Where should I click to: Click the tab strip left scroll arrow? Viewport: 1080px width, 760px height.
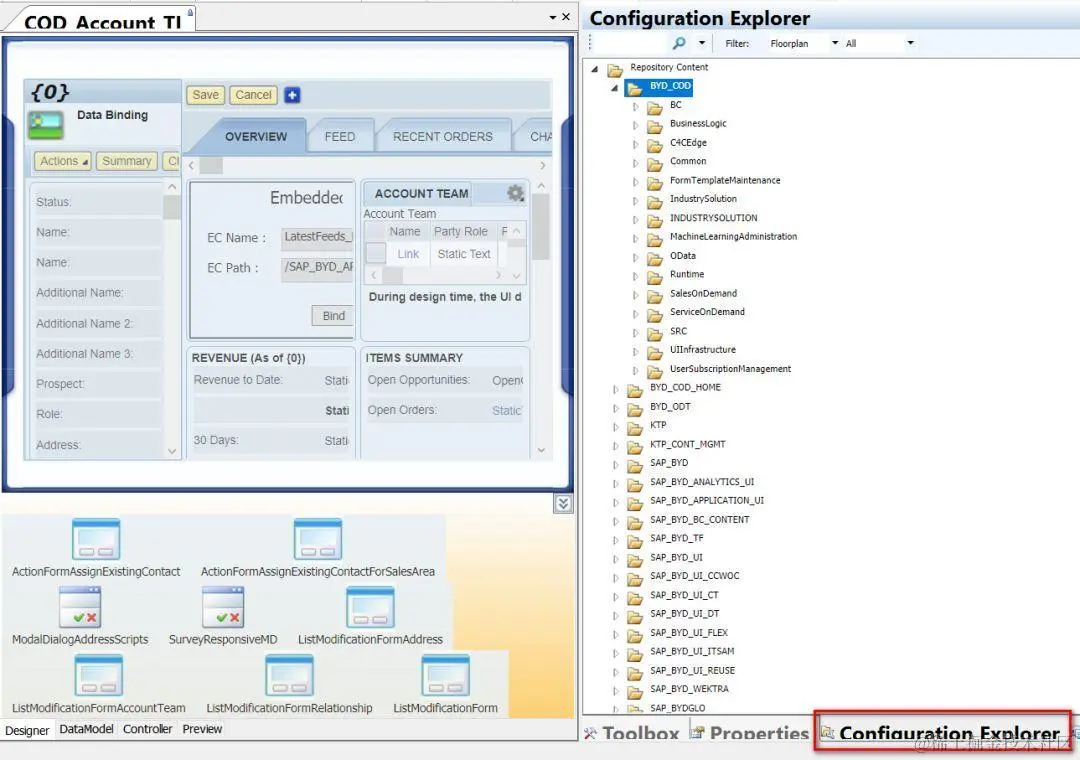click(x=191, y=165)
